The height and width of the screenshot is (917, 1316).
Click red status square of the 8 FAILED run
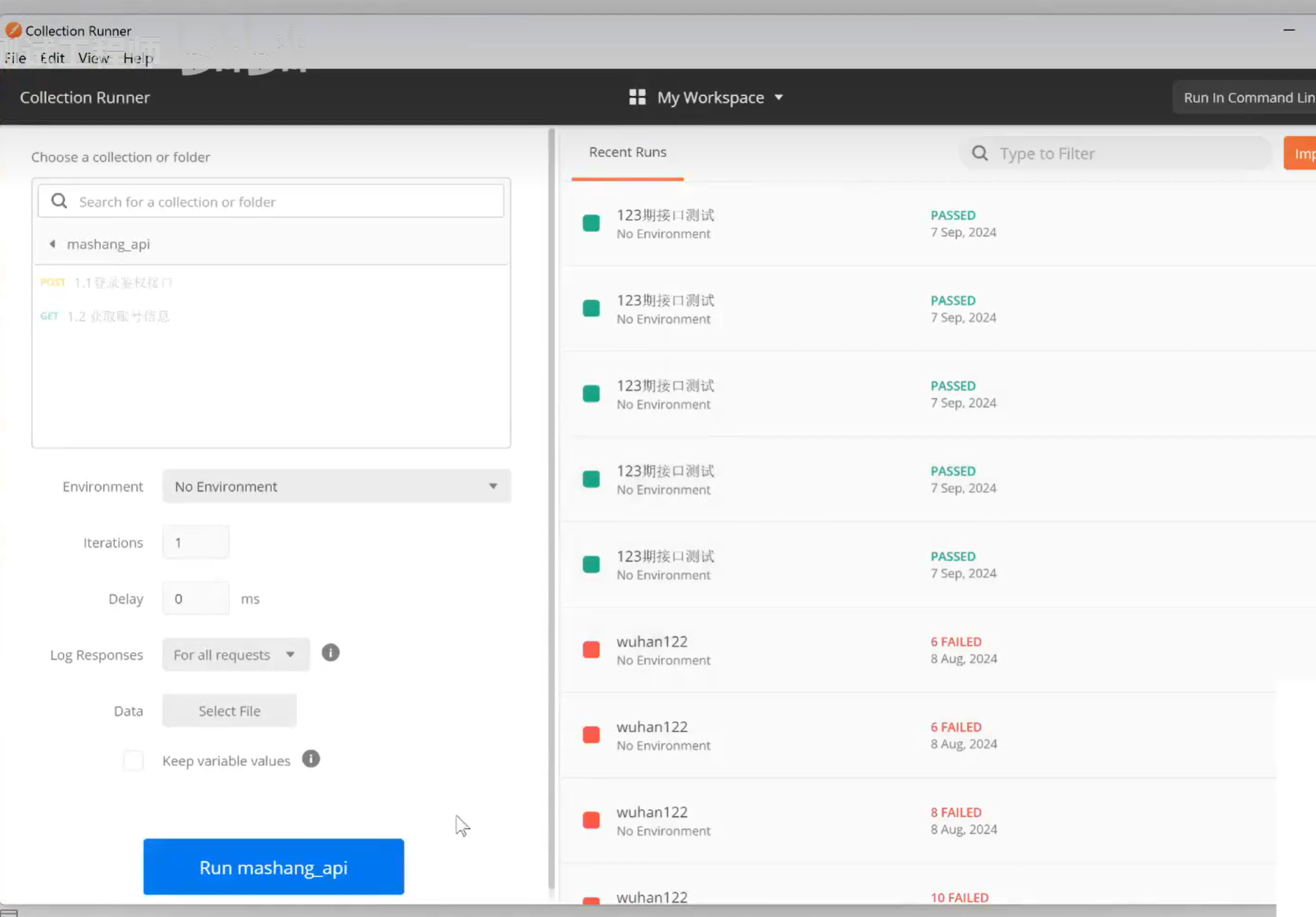point(591,820)
